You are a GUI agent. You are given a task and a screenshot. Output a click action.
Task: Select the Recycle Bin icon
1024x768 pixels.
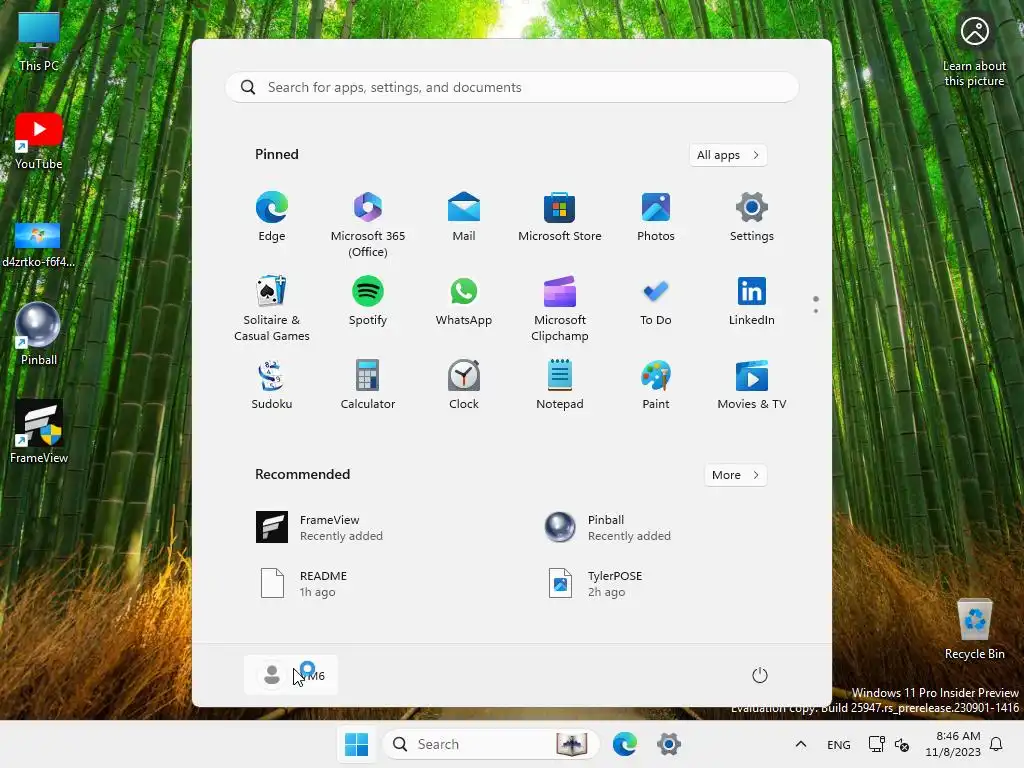click(x=974, y=629)
